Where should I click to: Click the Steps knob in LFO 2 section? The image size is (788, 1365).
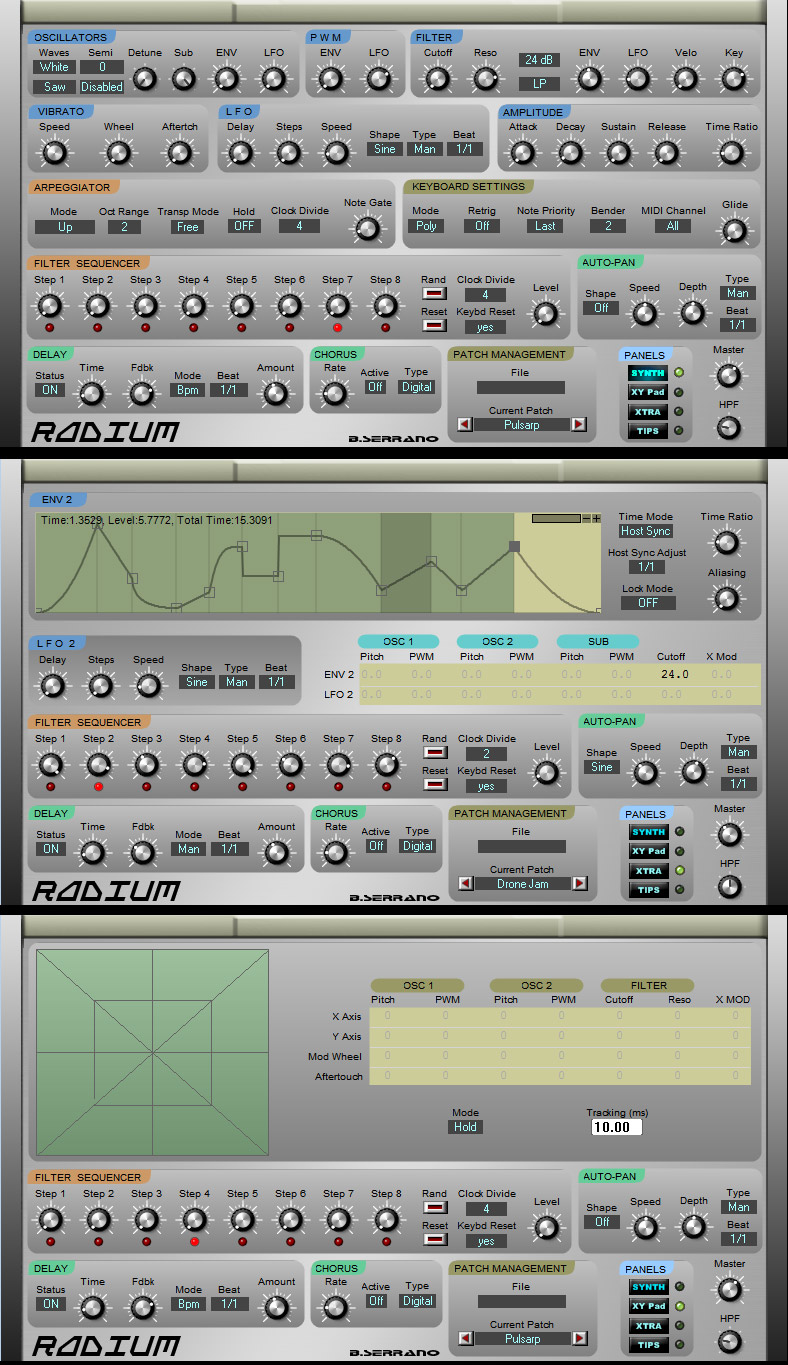(x=100, y=686)
